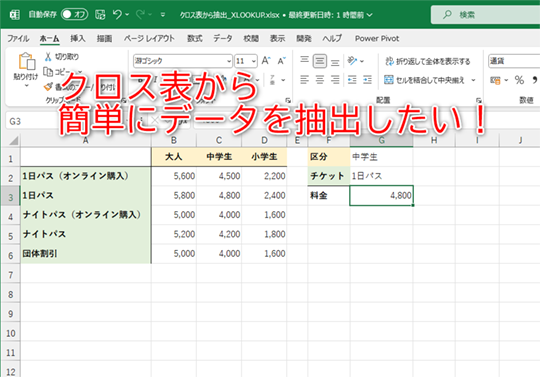Open the font size dropdown showing 11

click(254, 61)
